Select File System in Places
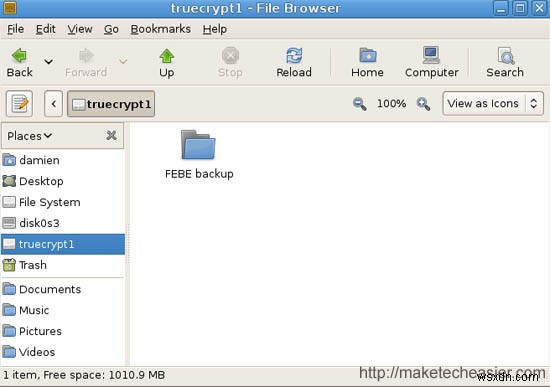This screenshot has height=387, width=550. click(x=63, y=202)
